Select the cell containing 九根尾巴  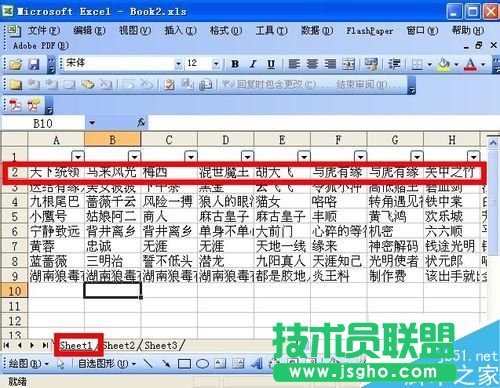[56, 201]
